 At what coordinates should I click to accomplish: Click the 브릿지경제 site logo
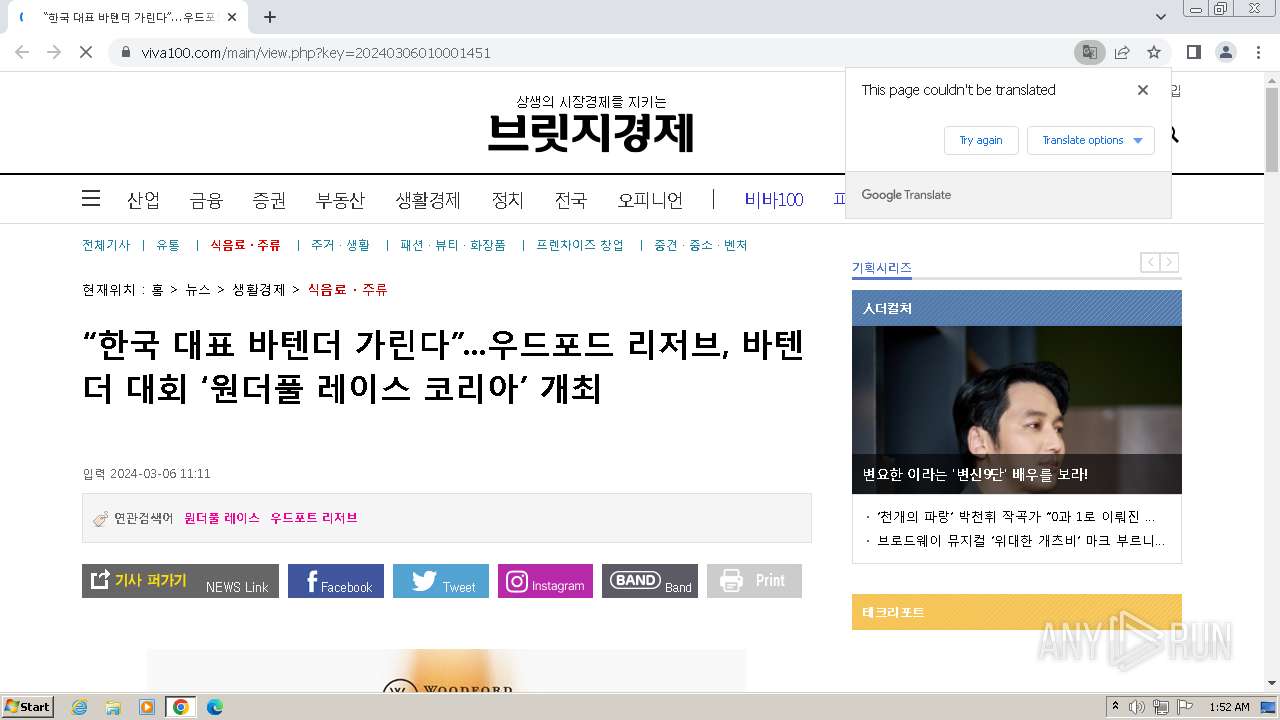click(591, 132)
